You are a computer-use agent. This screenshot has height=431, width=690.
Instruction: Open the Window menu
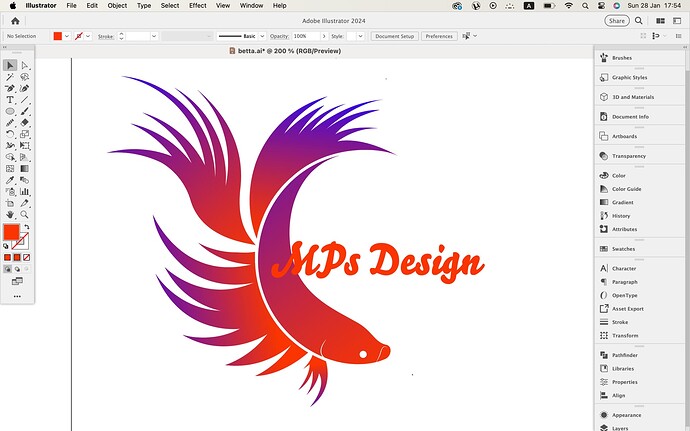[251, 6]
